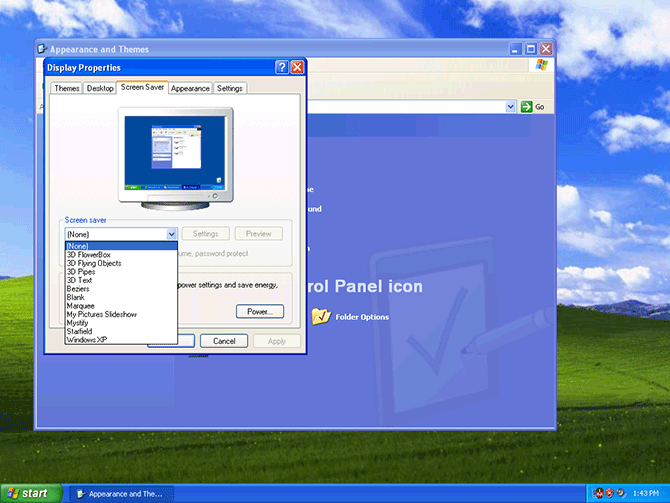Expand the address bar dropdown arrow
The image size is (670, 503).
(510, 107)
